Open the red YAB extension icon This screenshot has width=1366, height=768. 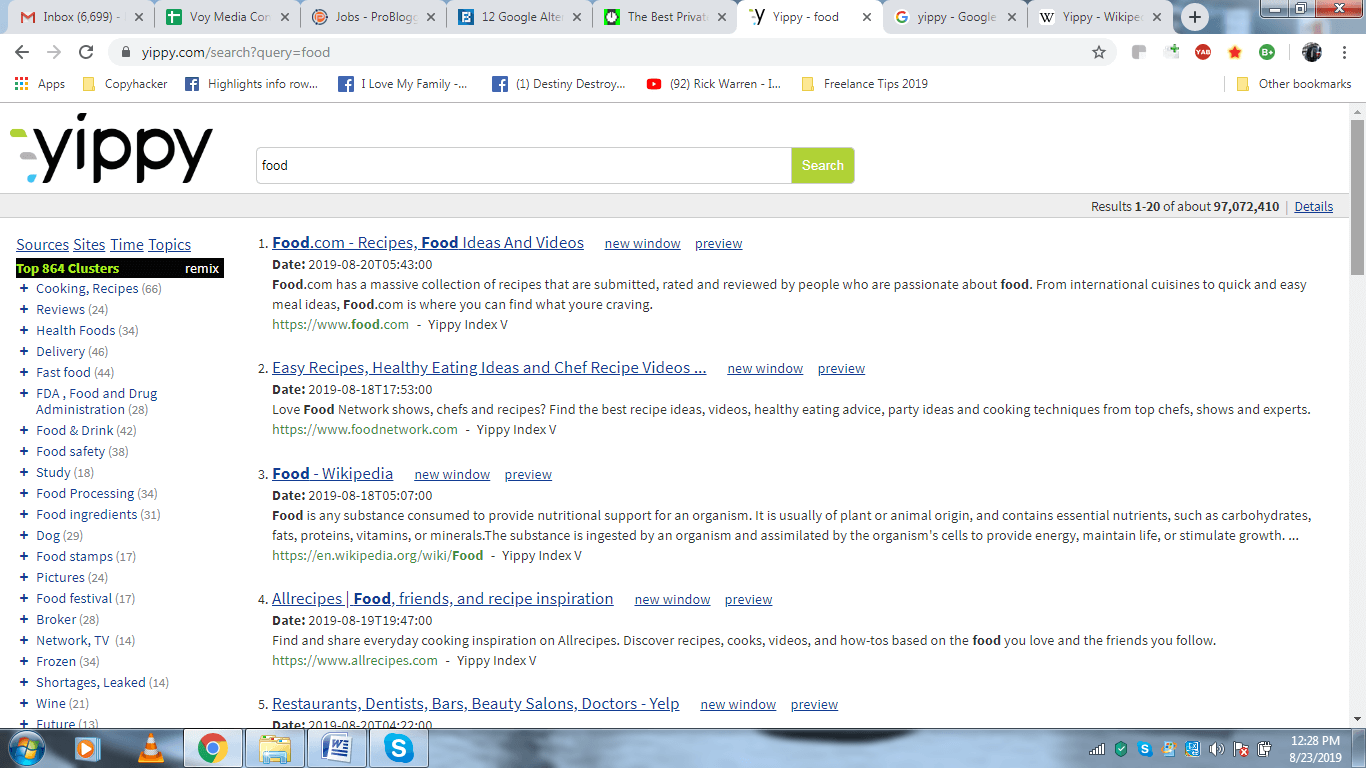[x=1203, y=52]
